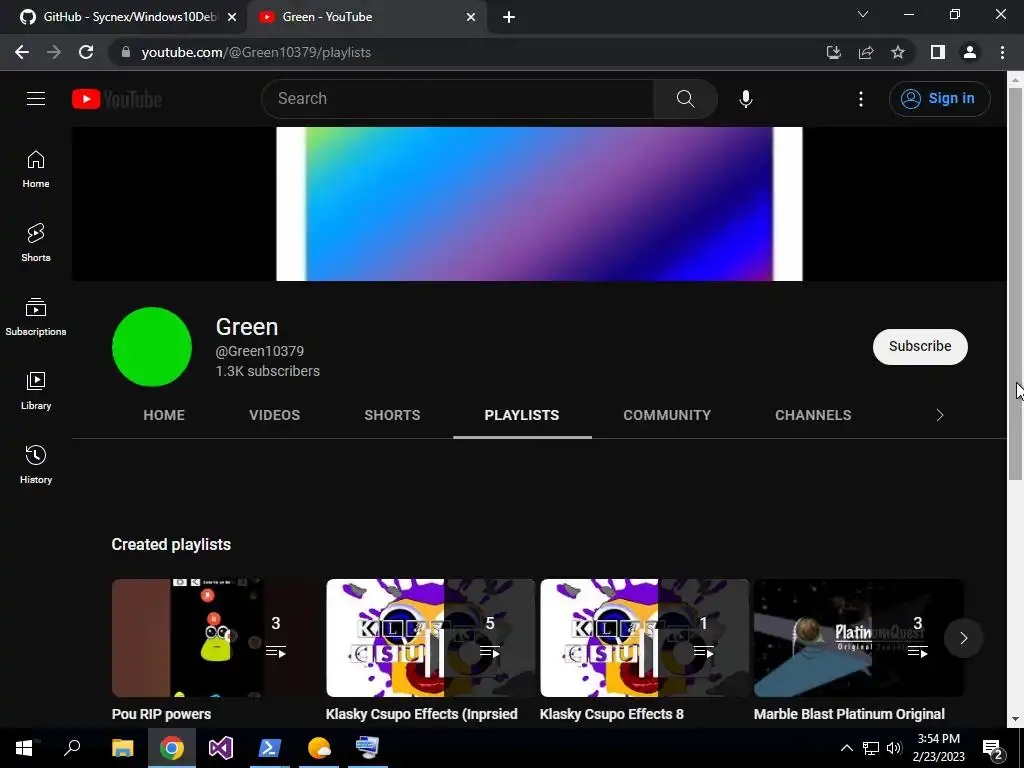The width and height of the screenshot is (1024, 768).
Task: Select the PLAYLISTS tab
Action: [522, 415]
